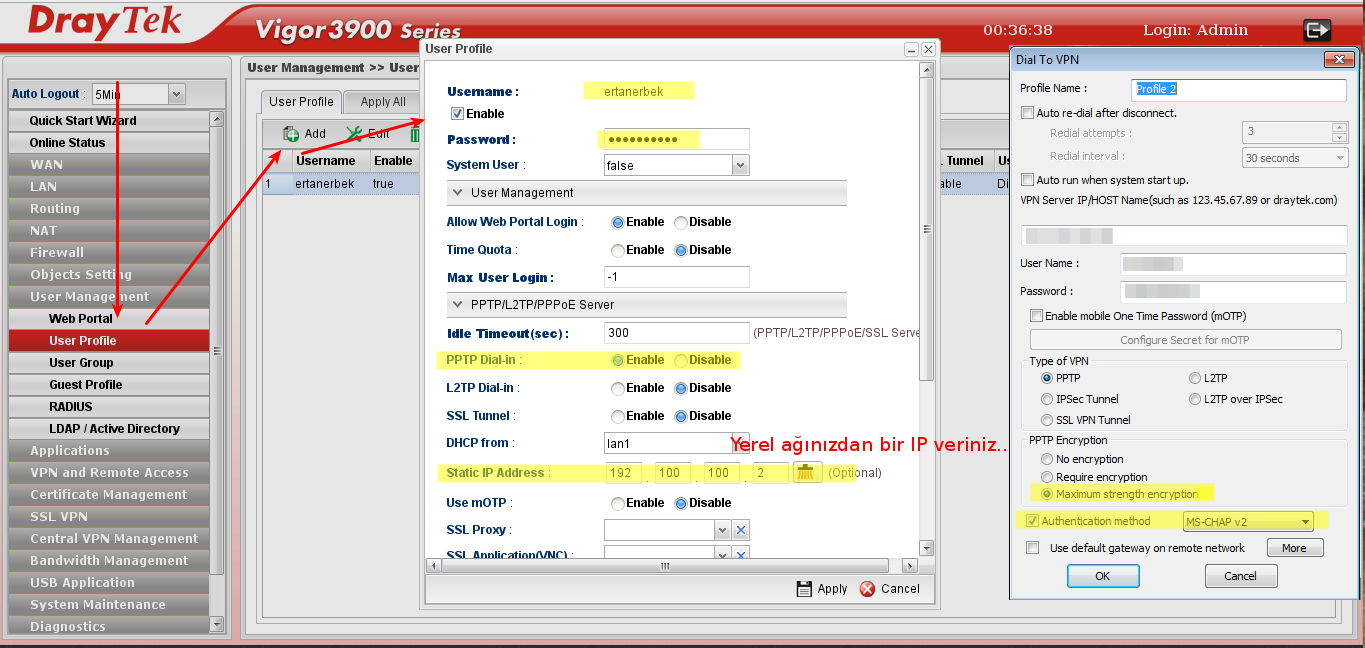Open the System User dropdown
The height and width of the screenshot is (648, 1365).
pyautogui.click(x=740, y=165)
